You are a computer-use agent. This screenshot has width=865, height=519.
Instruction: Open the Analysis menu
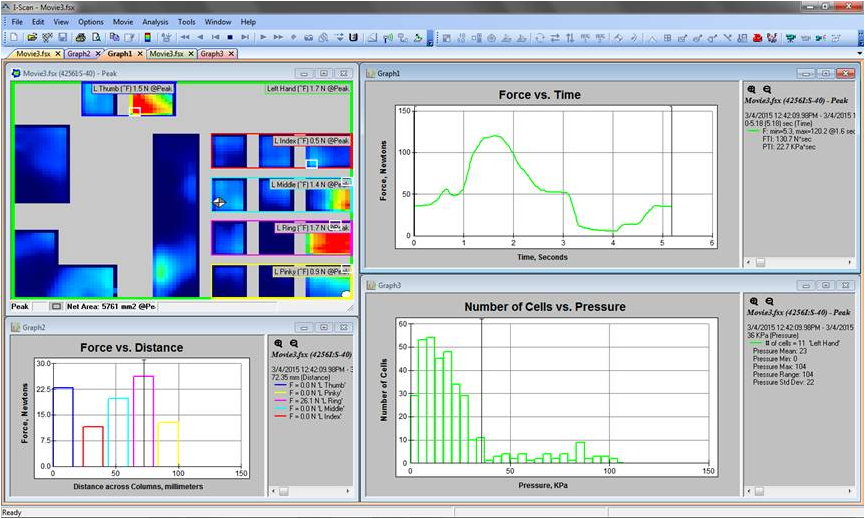point(155,21)
